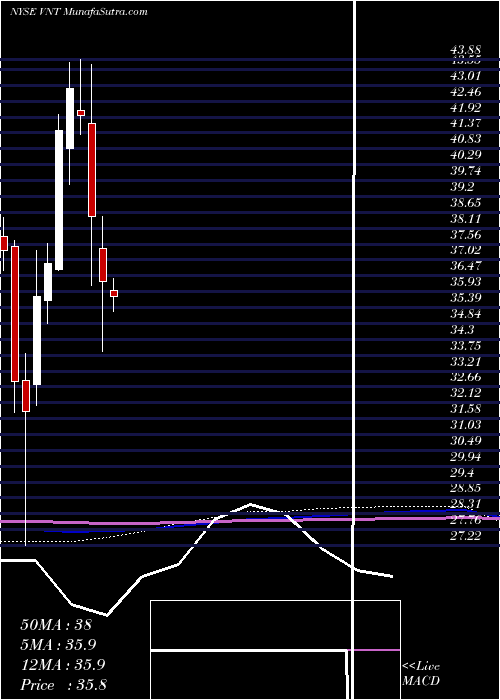
Task: Select the 30.49 price label
Action: (466, 440)
